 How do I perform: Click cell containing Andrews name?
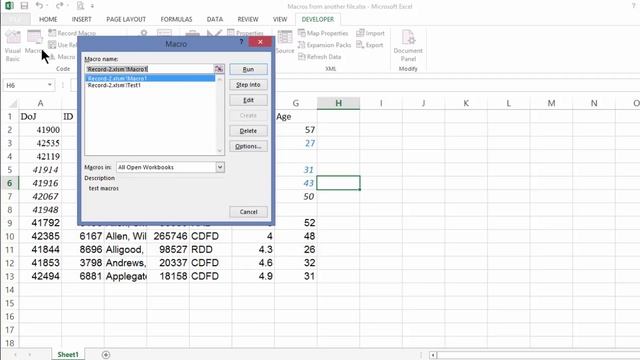tap(126, 263)
